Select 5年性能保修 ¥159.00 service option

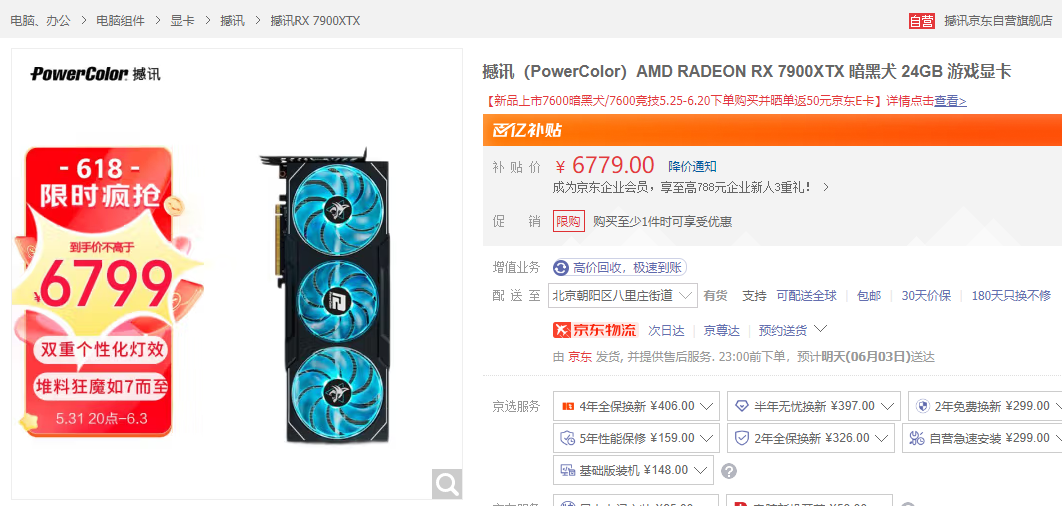point(636,438)
